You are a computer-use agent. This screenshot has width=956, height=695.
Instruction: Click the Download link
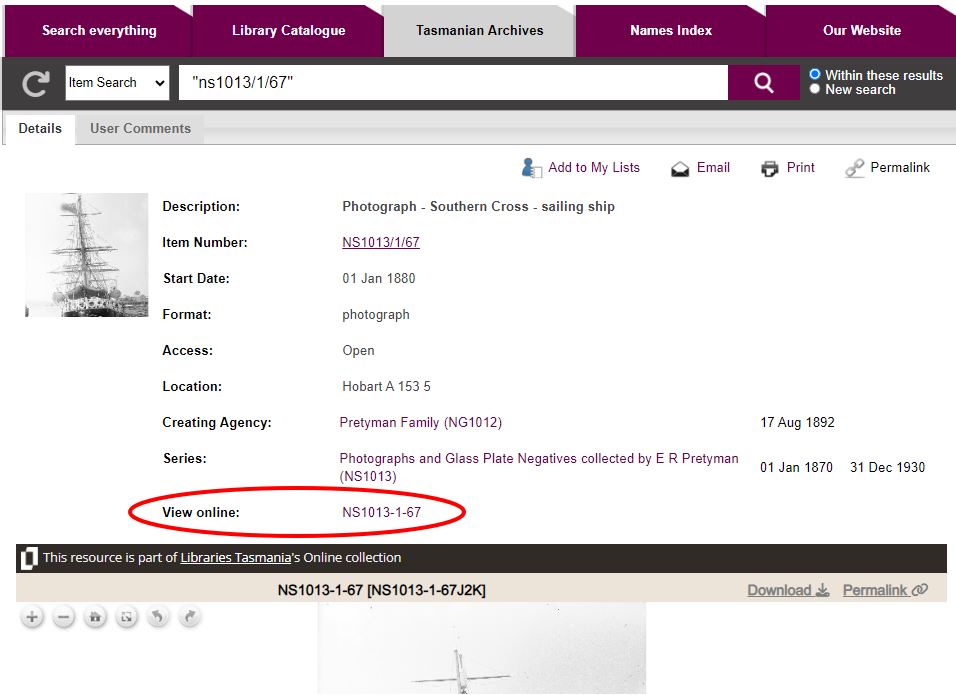point(788,590)
